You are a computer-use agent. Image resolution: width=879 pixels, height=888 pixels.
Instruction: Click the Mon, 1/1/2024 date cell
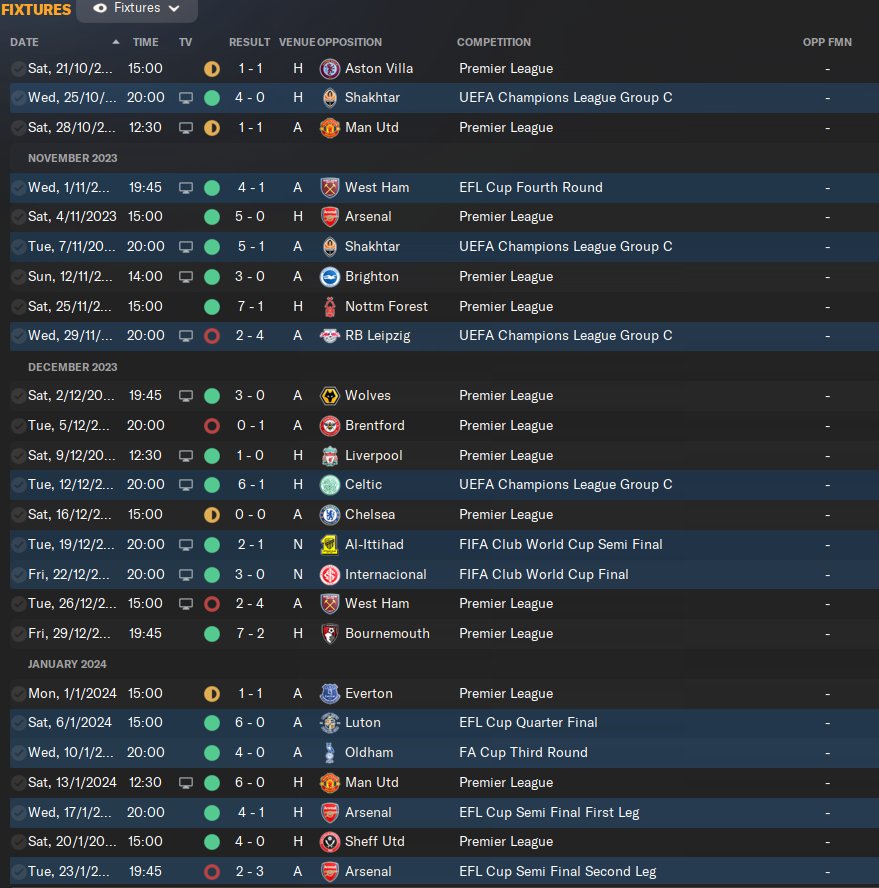(x=72, y=693)
